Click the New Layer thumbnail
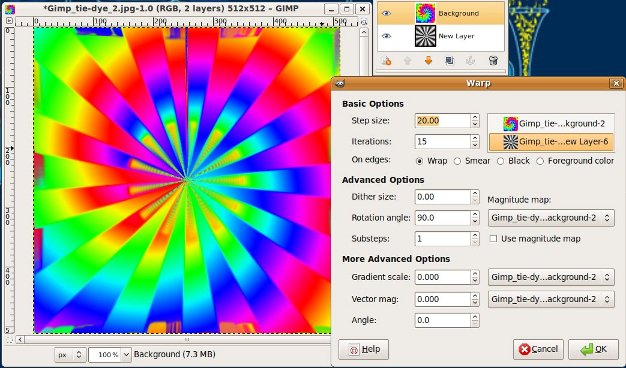626x368 pixels. pos(426,36)
